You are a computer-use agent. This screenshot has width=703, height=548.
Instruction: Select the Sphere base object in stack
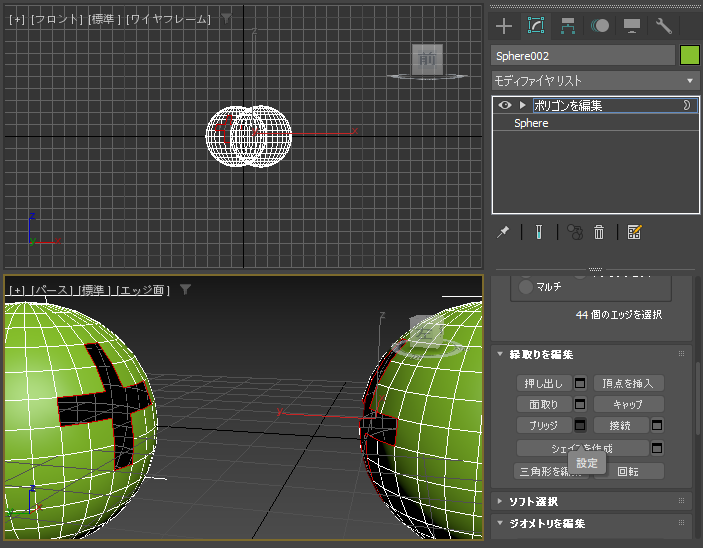(x=531, y=123)
